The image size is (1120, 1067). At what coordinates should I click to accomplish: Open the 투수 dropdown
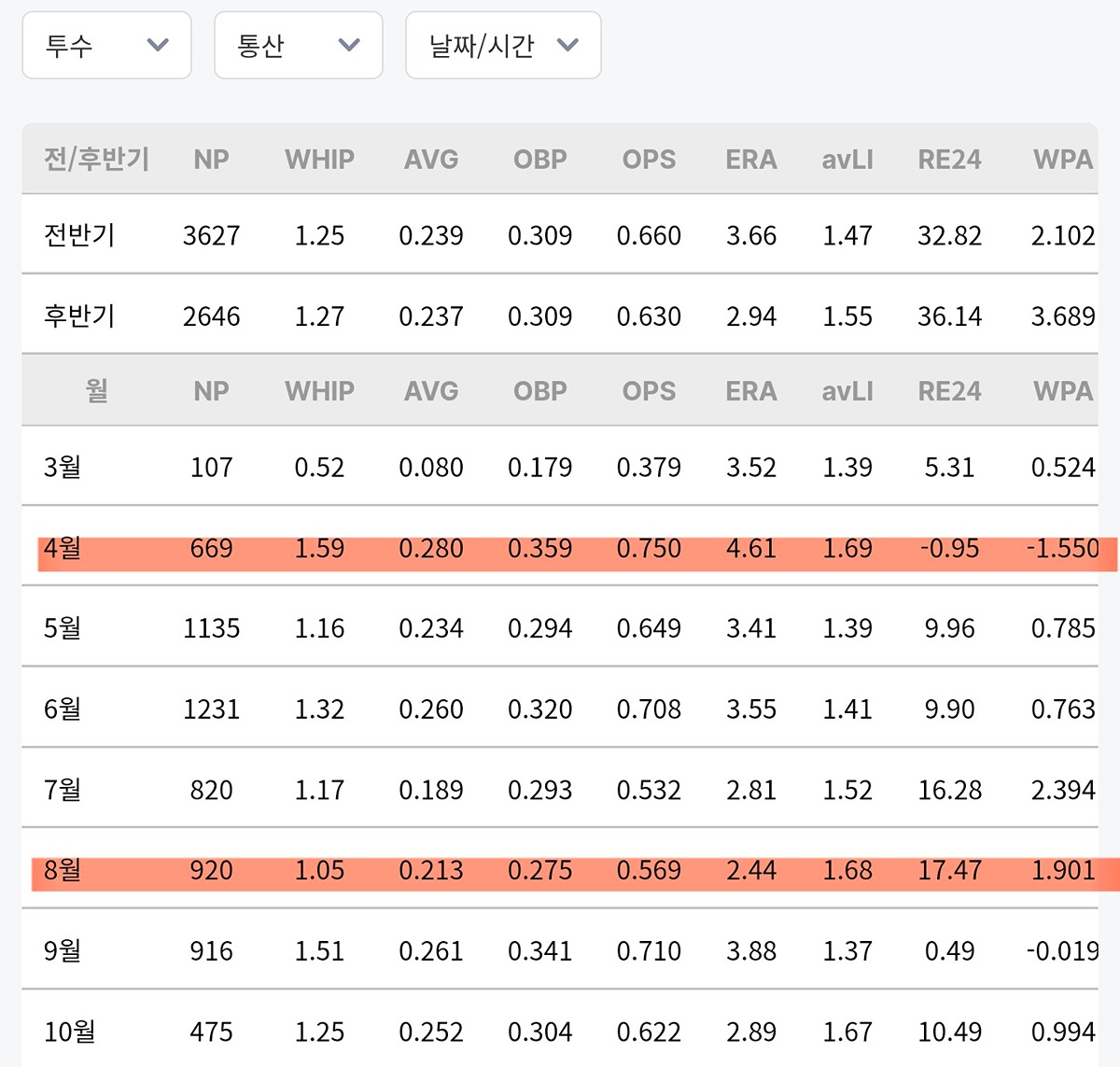pyautogui.click(x=105, y=45)
